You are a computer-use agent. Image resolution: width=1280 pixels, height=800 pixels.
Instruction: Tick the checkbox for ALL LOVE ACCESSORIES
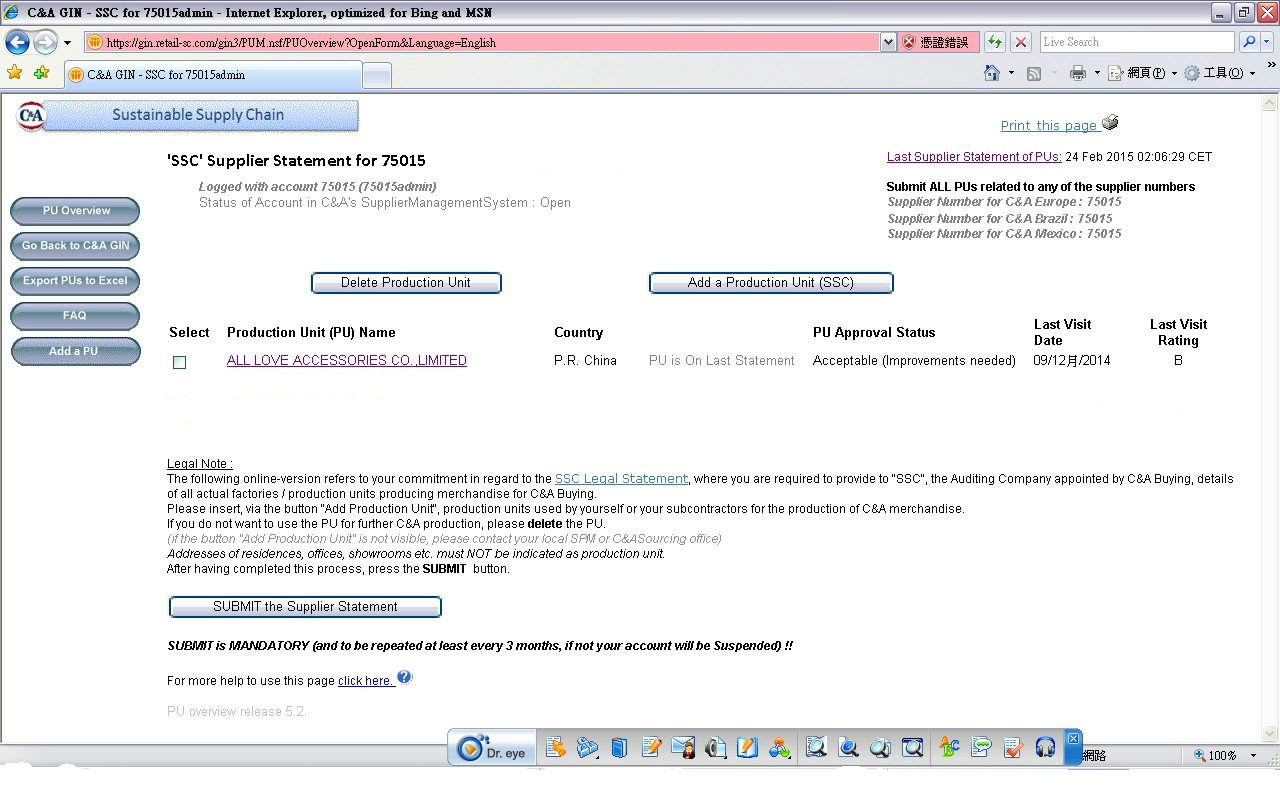click(x=179, y=362)
